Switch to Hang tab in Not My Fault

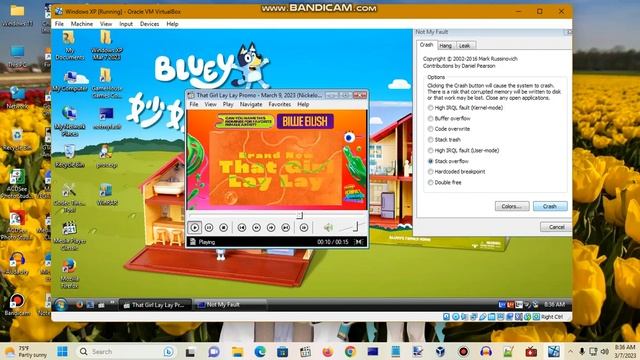445,46
